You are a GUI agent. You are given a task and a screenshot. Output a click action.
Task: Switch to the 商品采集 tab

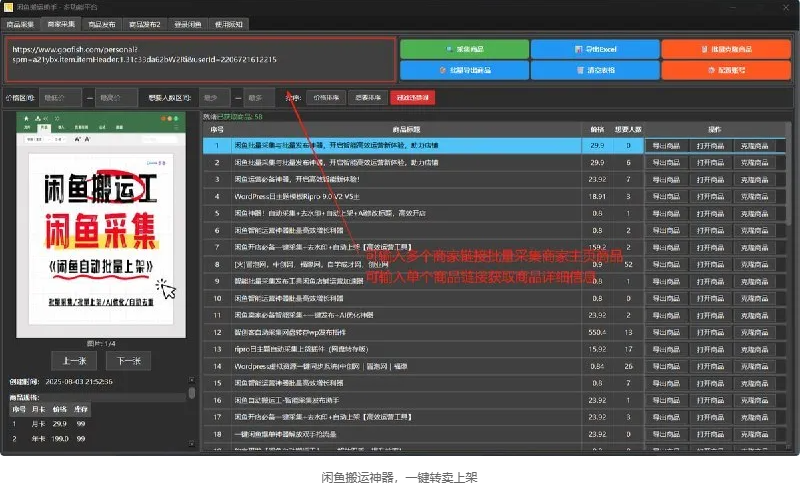(20, 24)
